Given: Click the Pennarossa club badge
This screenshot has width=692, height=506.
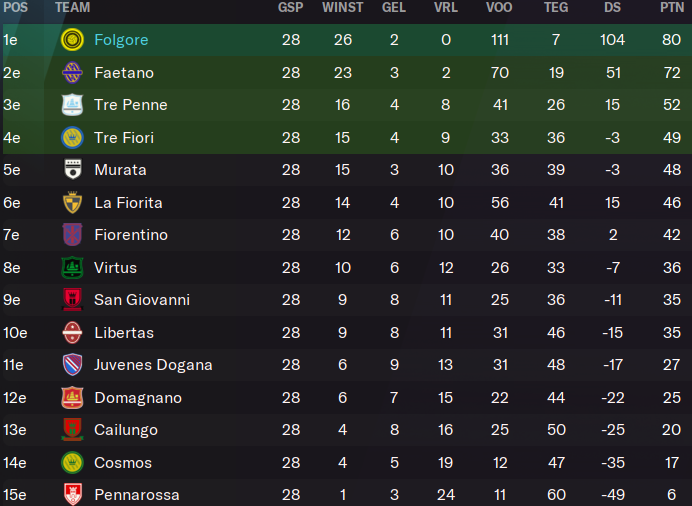Looking at the screenshot, I should point(72,495).
